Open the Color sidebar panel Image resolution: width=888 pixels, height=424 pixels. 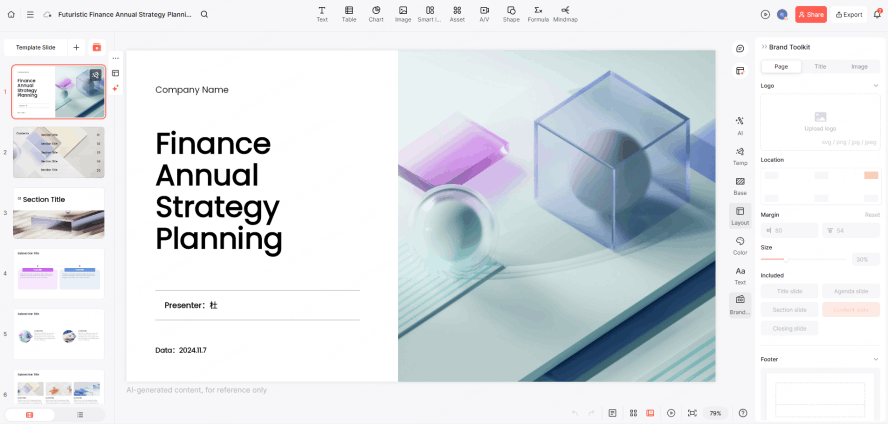point(740,245)
